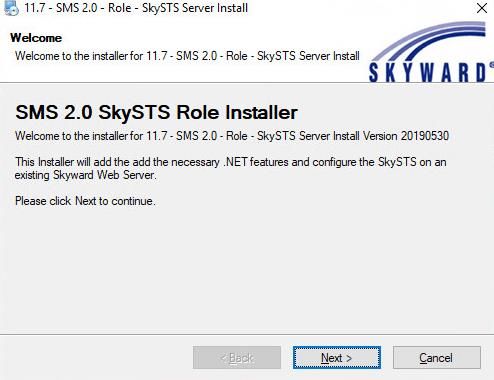Click the Skyward logo
The width and height of the screenshot is (494, 380).
(431, 52)
